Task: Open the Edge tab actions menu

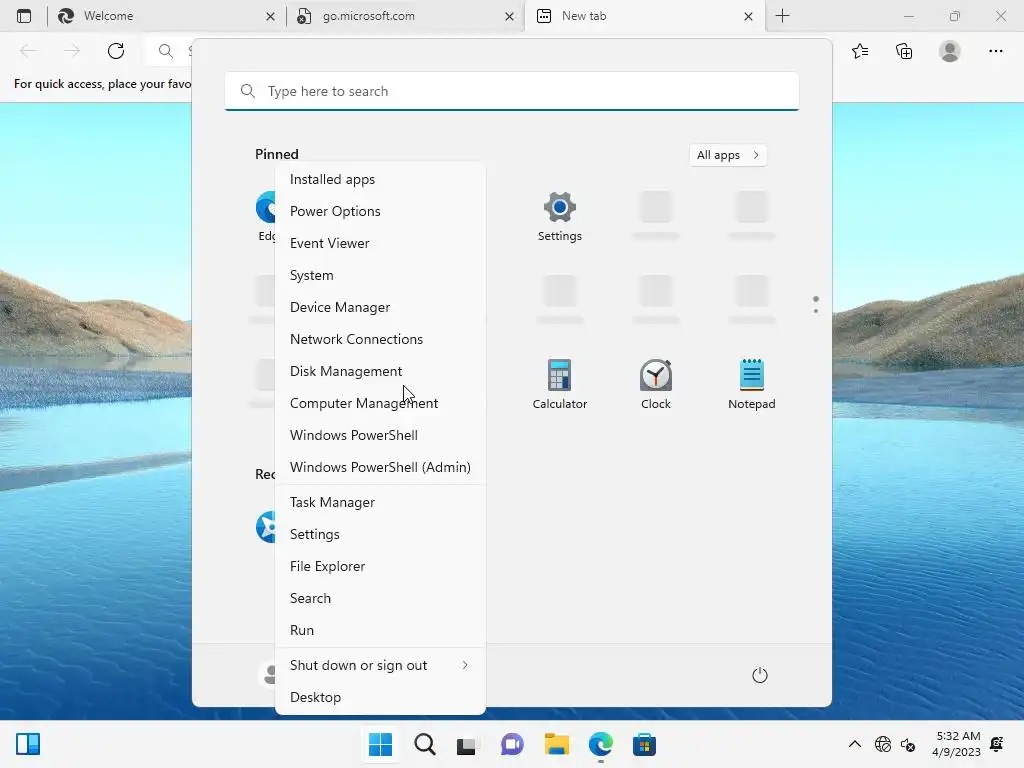Action: click(x=24, y=16)
